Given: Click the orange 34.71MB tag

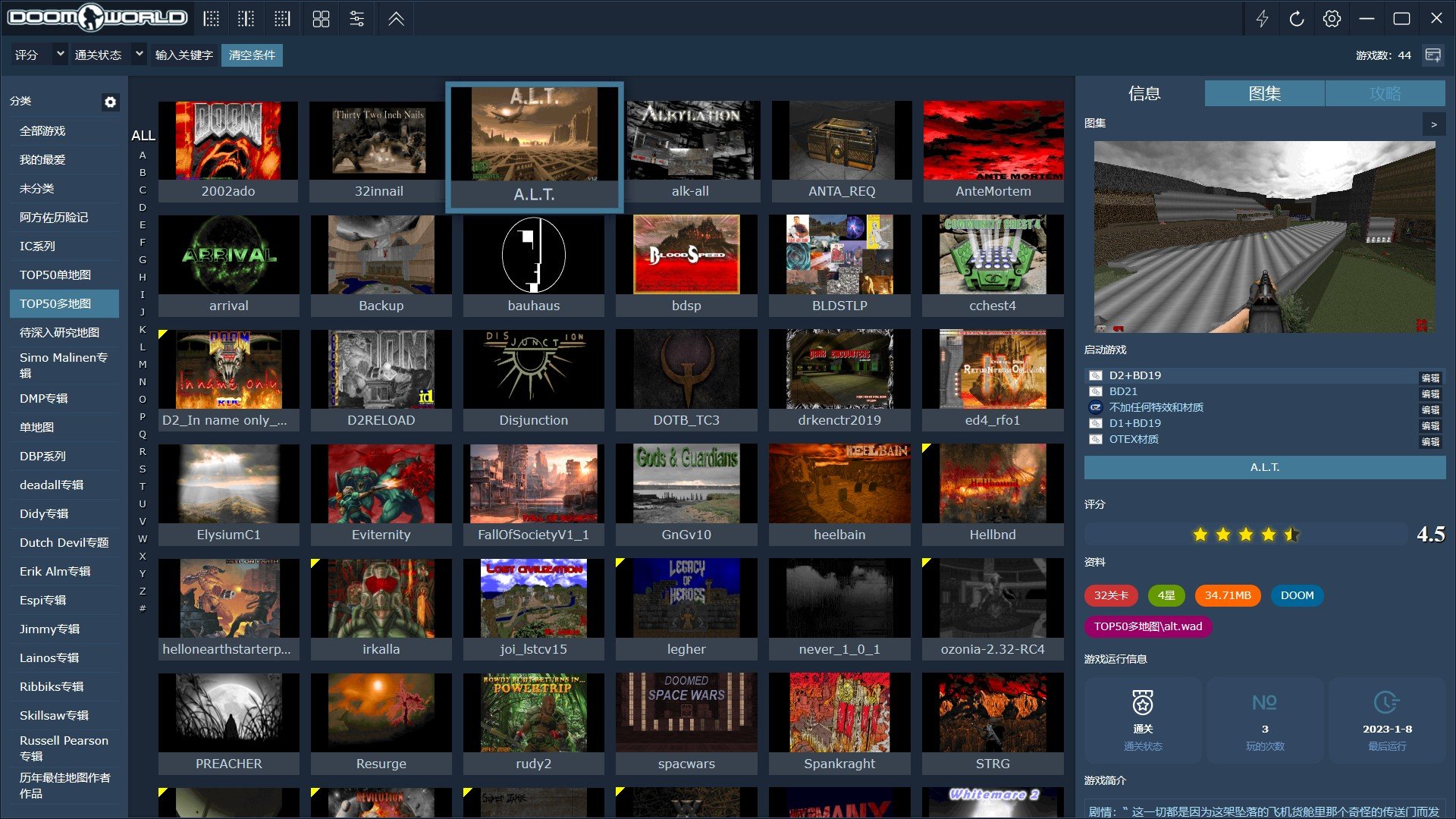Looking at the screenshot, I should [1228, 595].
